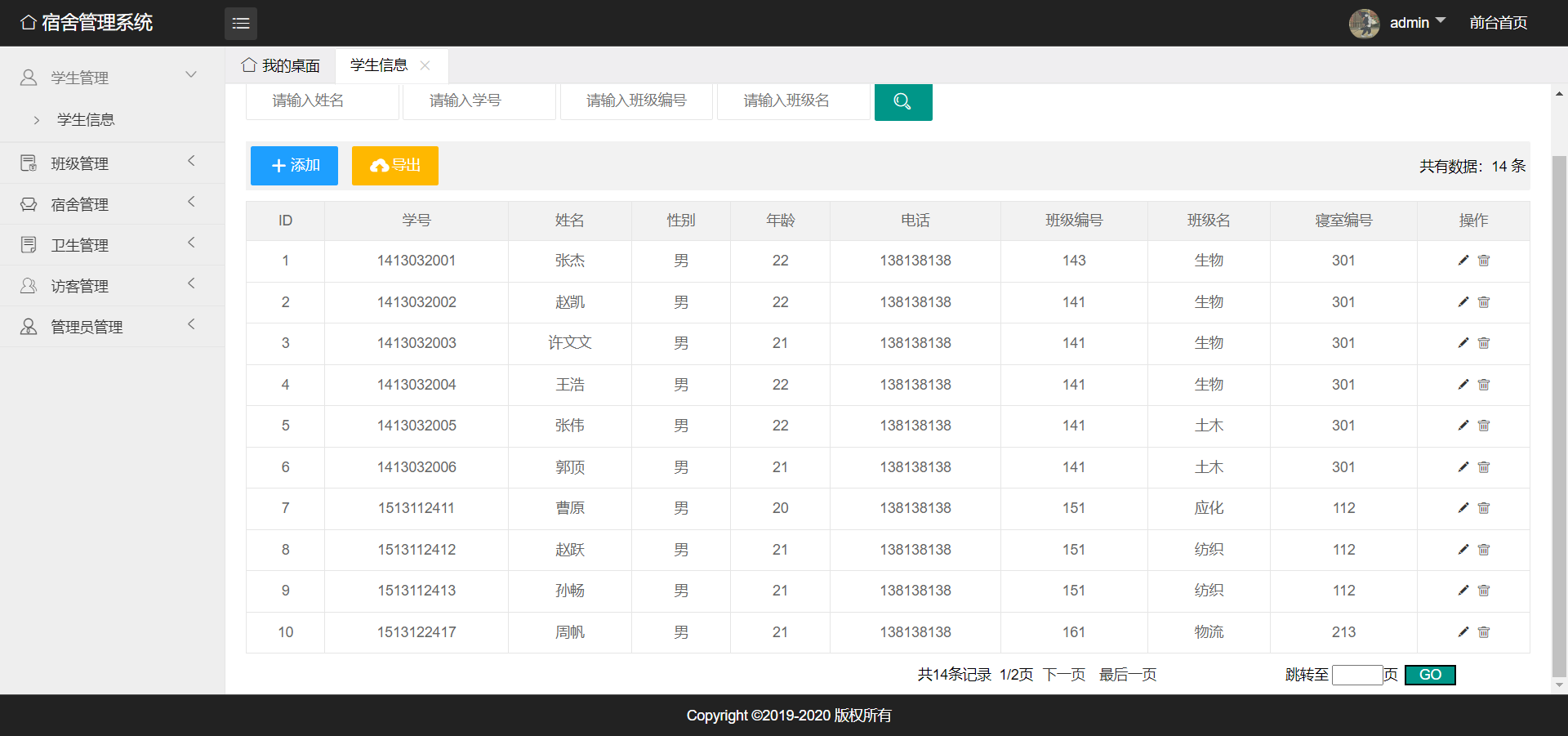Expand the 访客管理 sidebar menu
The image size is (1568, 736).
[112, 286]
